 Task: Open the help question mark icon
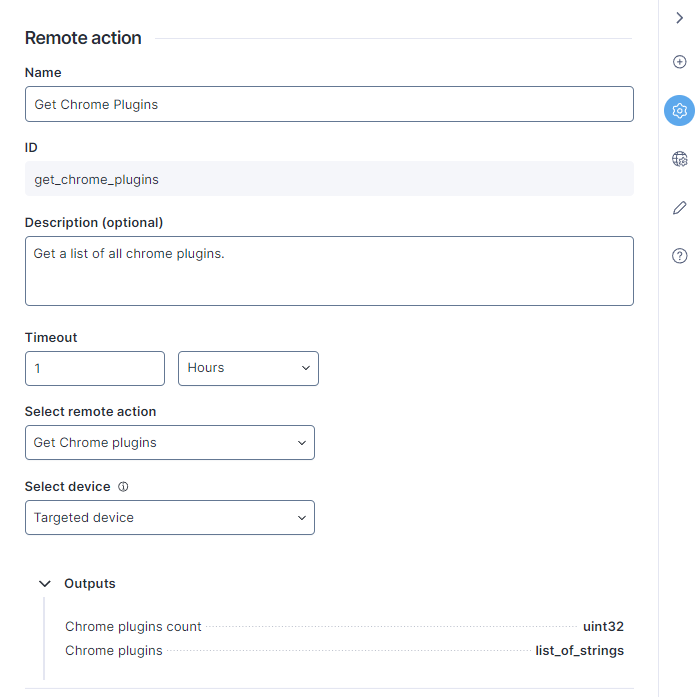pyautogui.click(x=679, y=256)
